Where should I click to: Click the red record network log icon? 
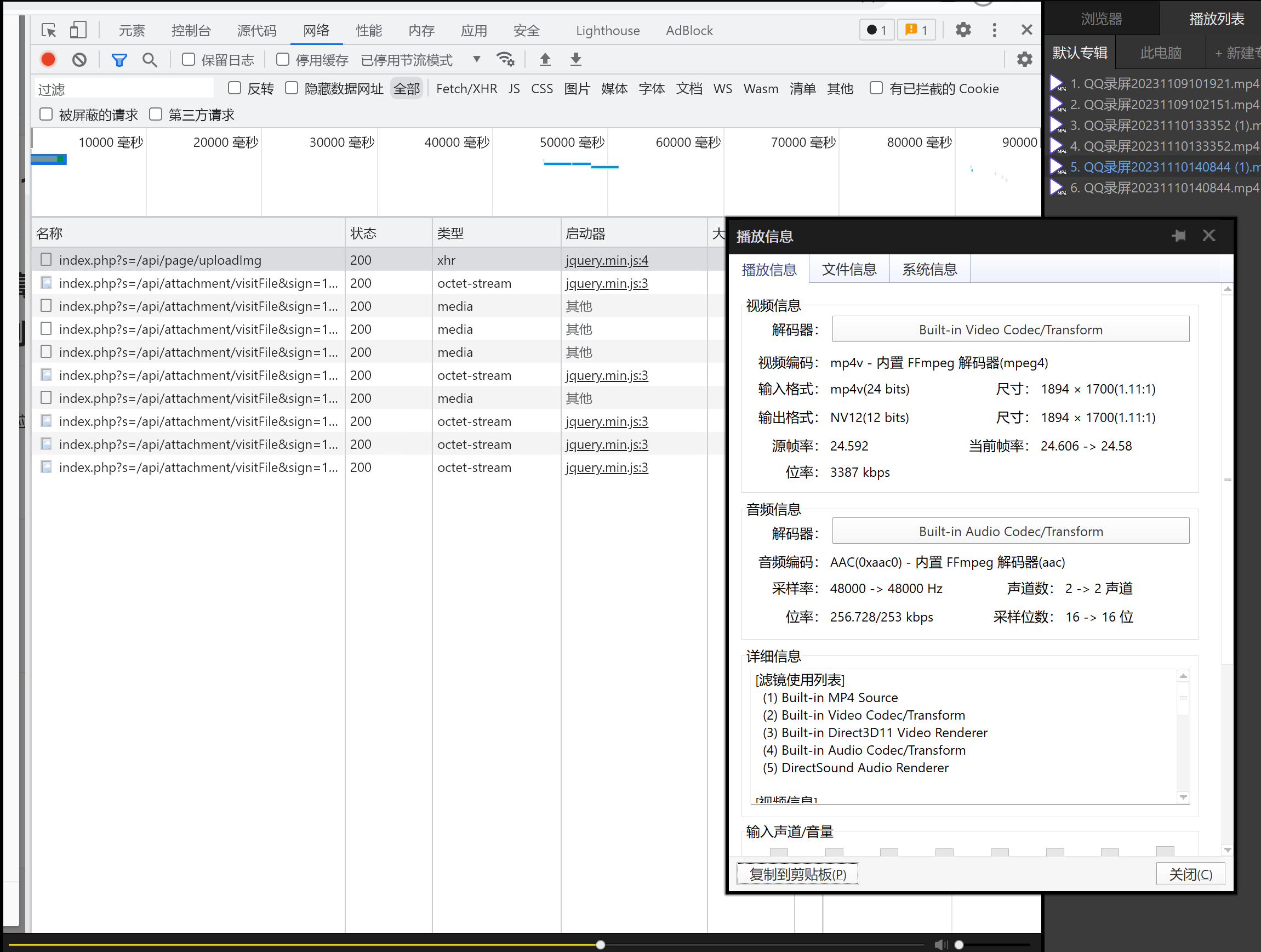[48, 59]
